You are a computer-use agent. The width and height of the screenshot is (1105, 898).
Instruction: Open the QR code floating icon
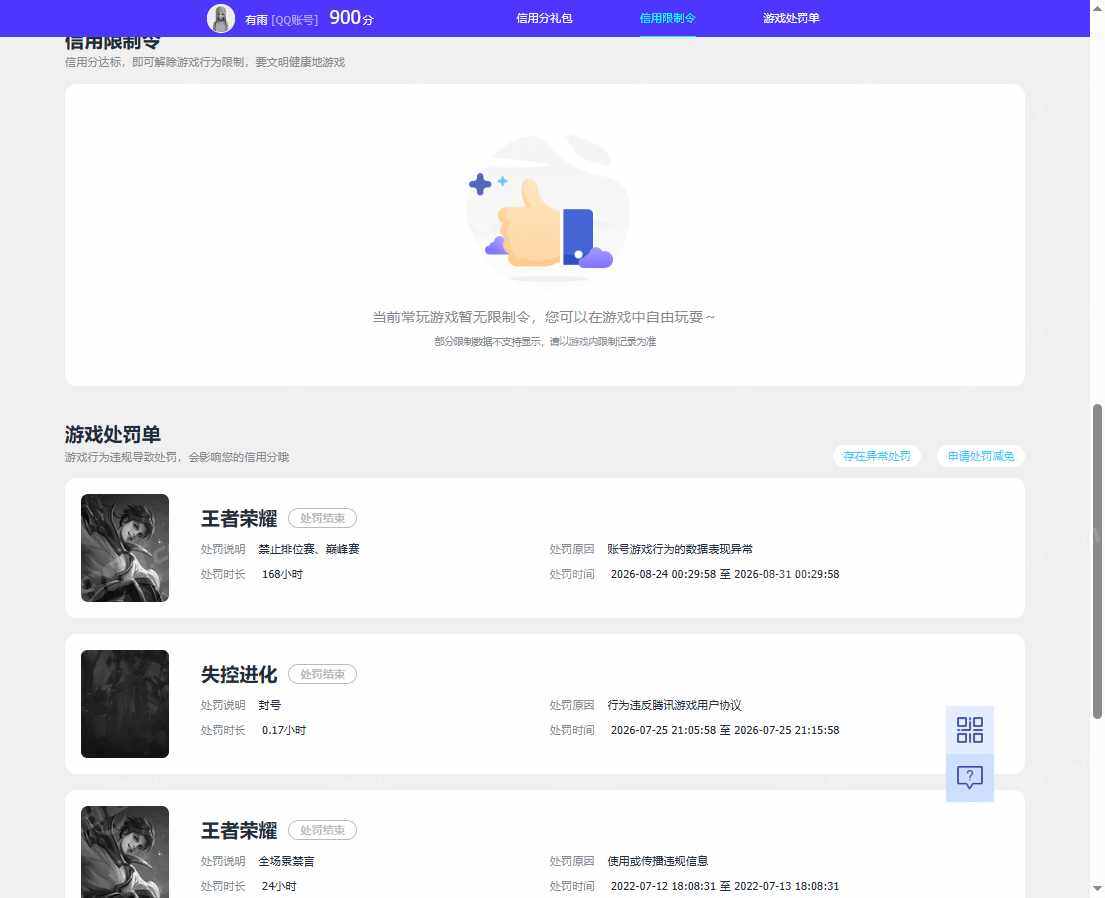tap(970, 730)
